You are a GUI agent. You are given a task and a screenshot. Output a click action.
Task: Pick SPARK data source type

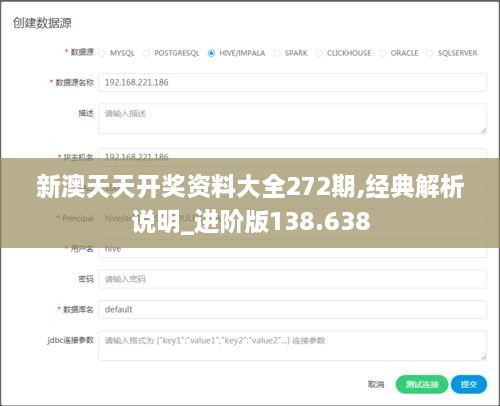(x=277, y=53)
